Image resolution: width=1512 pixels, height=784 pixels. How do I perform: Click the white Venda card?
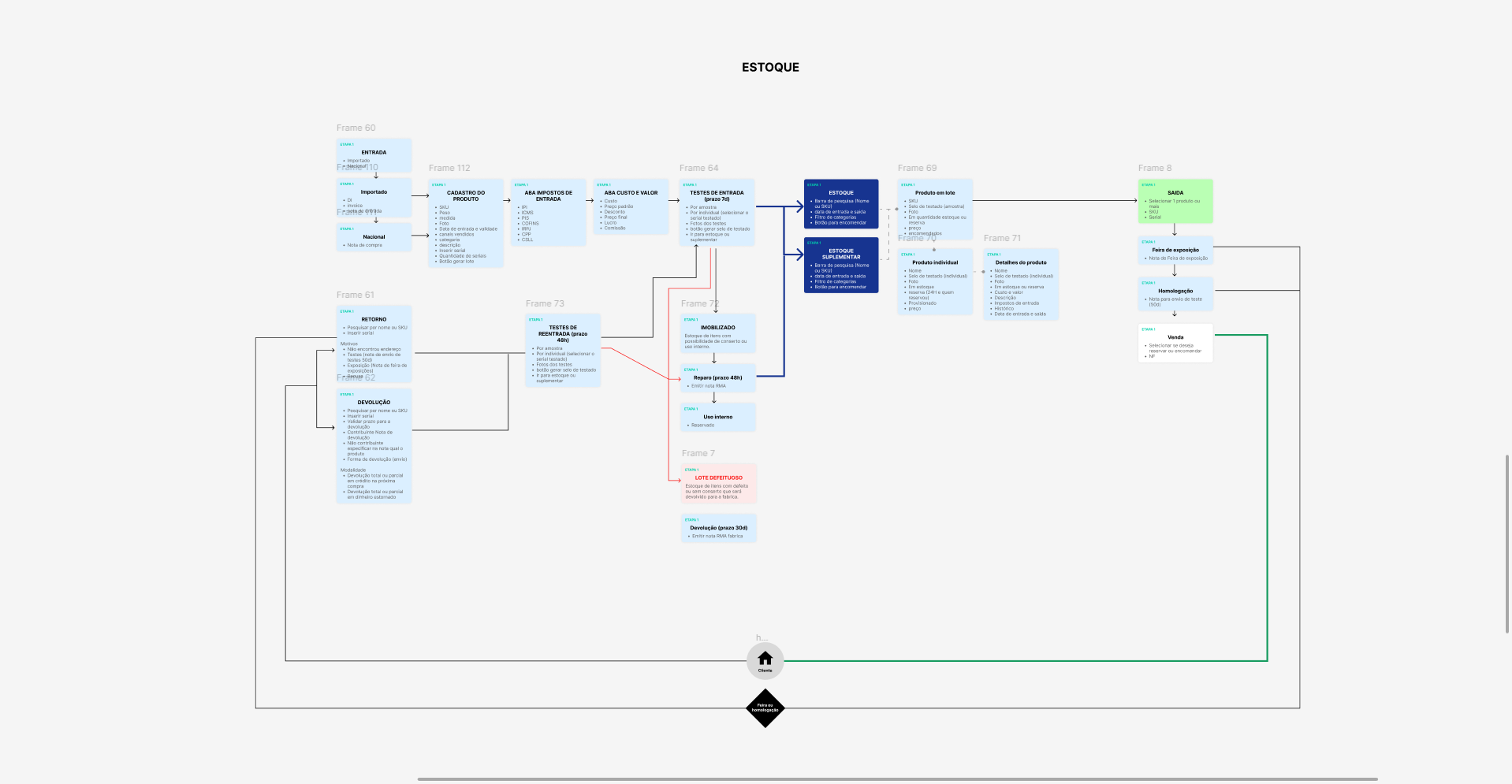1175,344
